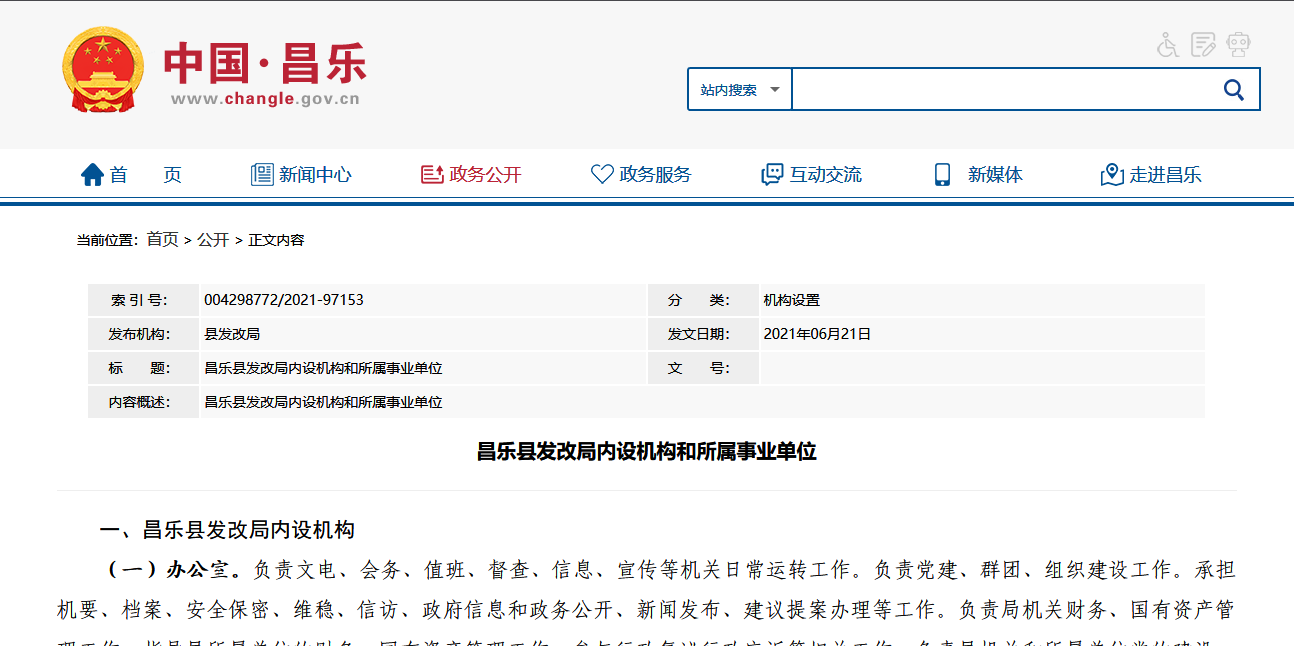Click the note-editing icon near the robot icon
Screen dimensions: 1294x646
pyautogui.click(x=1202, y=44)
